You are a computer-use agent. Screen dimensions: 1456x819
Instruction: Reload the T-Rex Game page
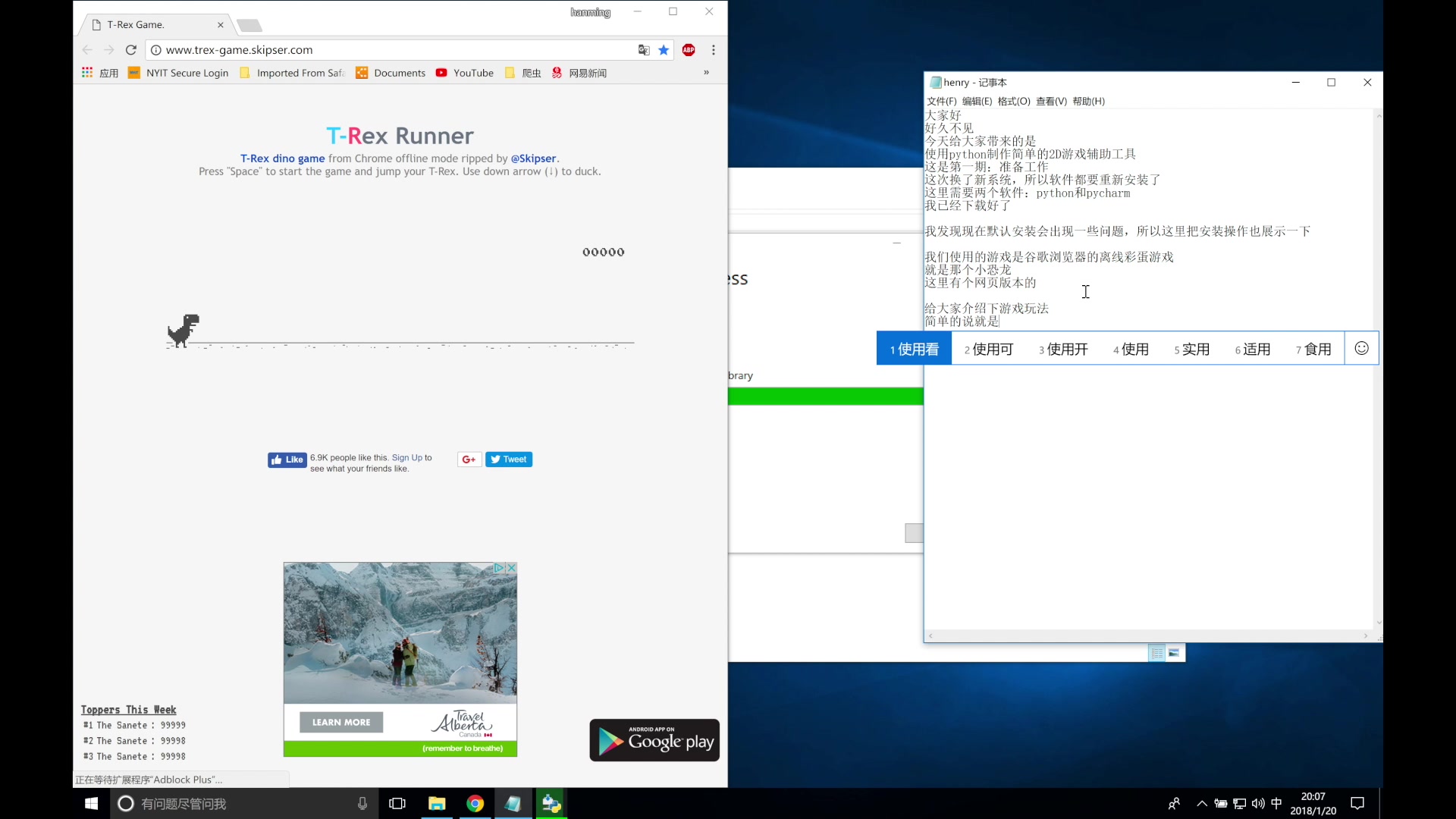click(130, 50)
